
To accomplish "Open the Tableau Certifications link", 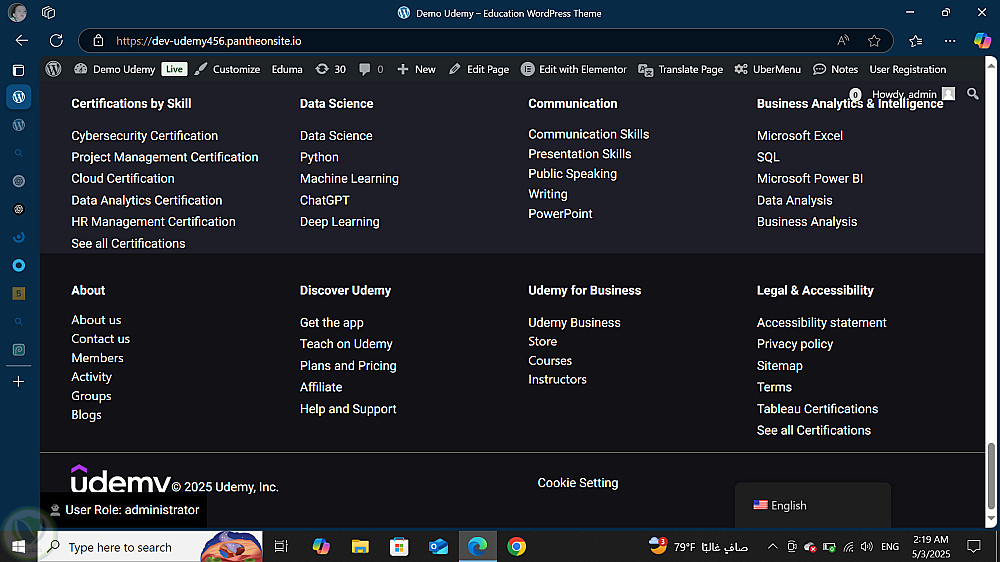I will [x=818, y=409].
